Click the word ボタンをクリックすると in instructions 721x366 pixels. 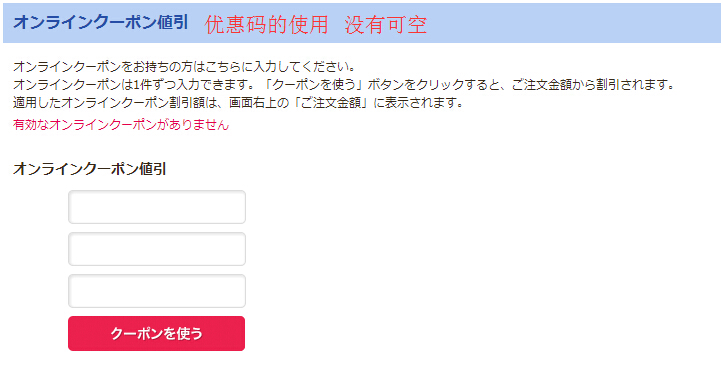pos(426,85)
